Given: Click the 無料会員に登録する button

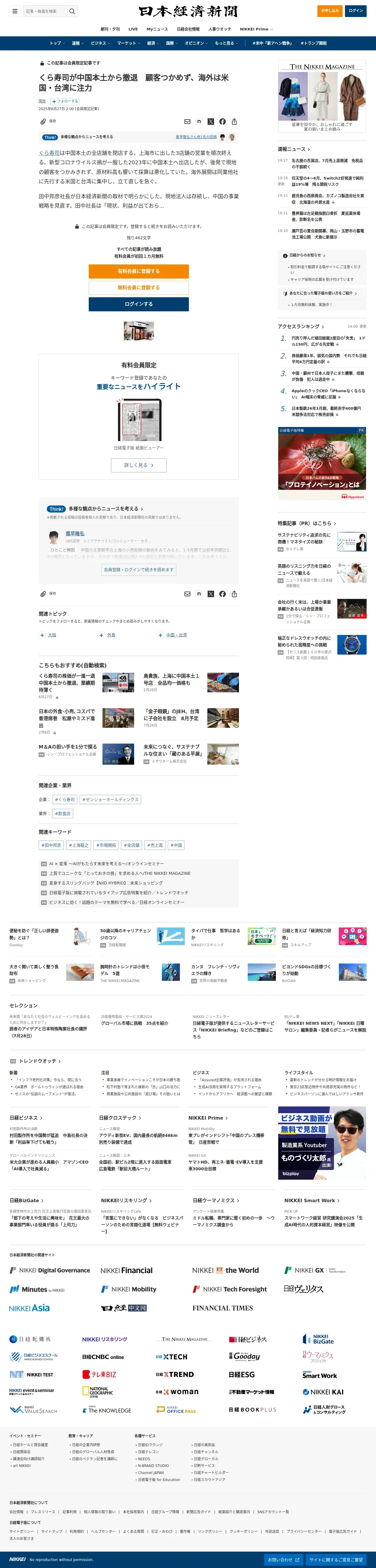Looking at the screenshot, I should 139,287.
